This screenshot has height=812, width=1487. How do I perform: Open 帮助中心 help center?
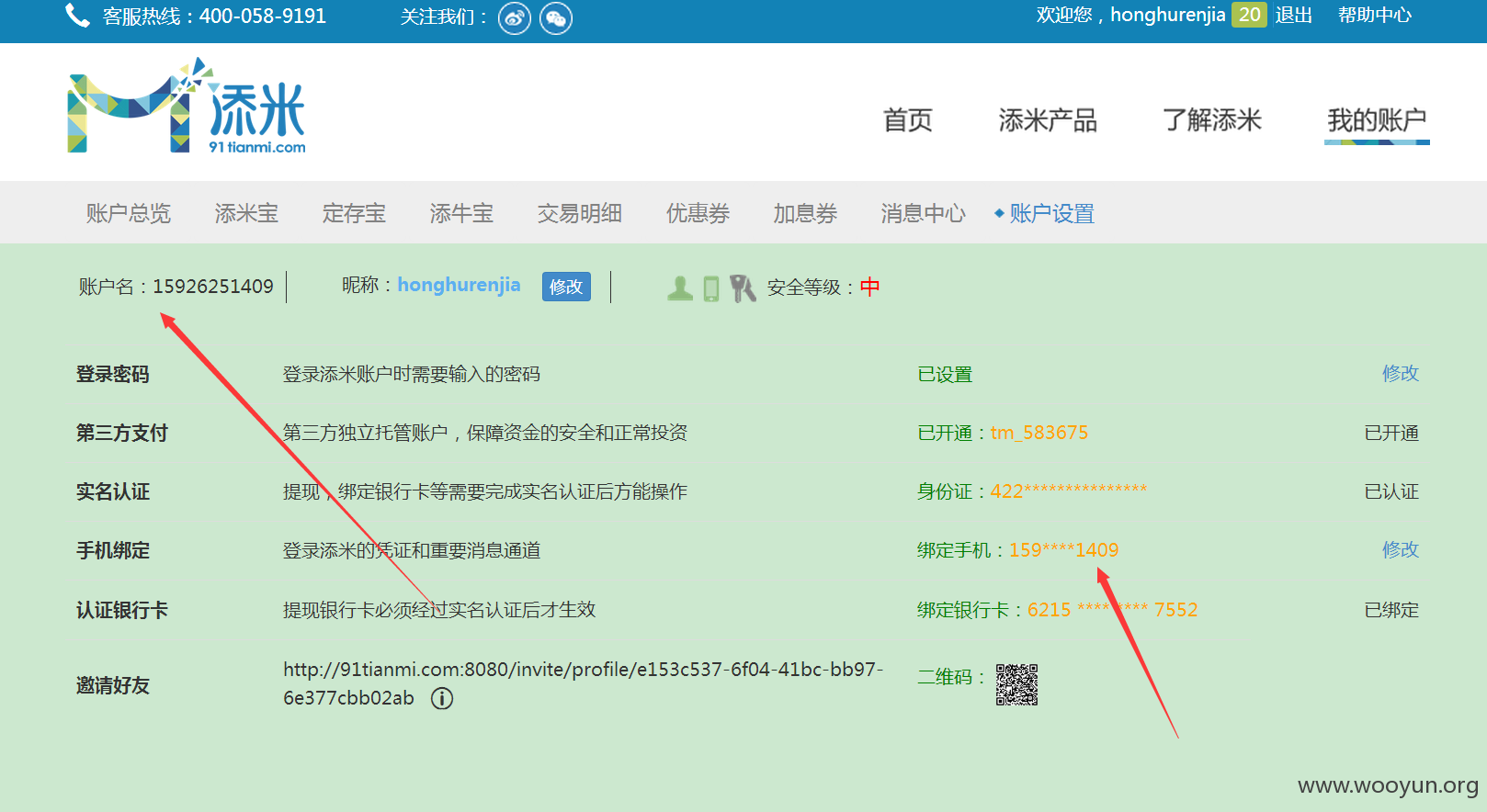(1375, 15)
